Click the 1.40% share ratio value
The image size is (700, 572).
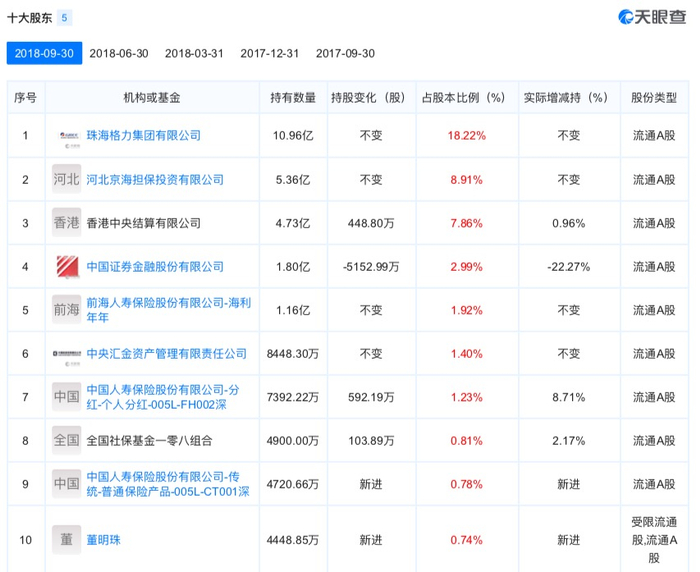pyautogui.click(x=467, y=354)
